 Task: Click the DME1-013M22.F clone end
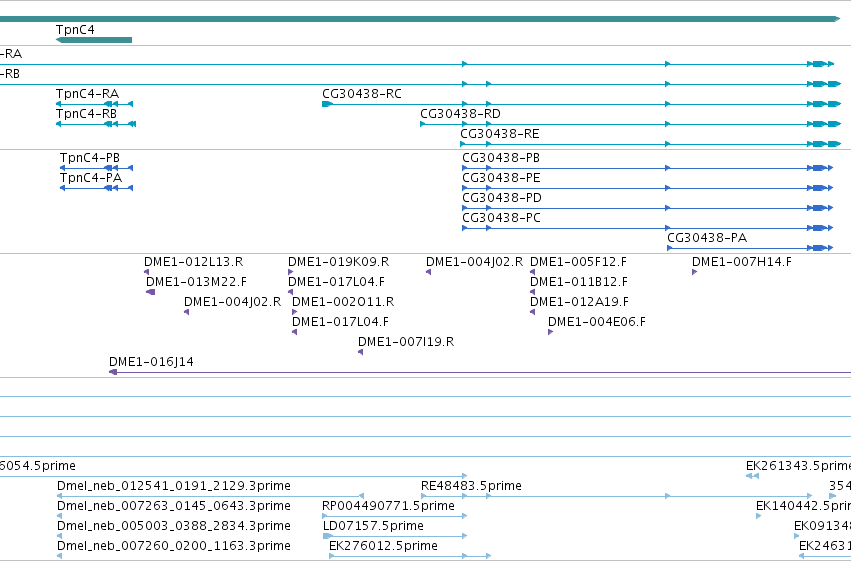[151, 292]
